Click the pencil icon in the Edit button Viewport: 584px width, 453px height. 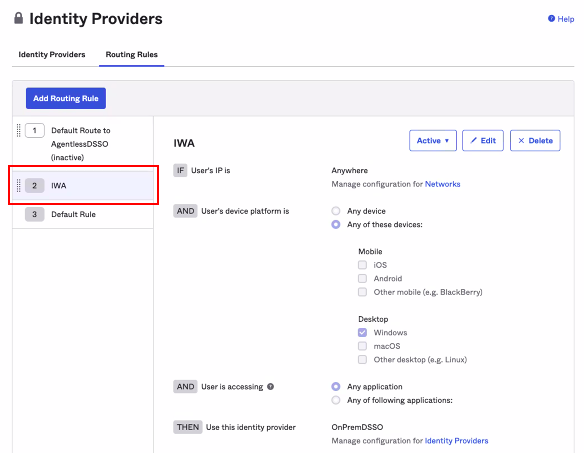pos(473,140)
